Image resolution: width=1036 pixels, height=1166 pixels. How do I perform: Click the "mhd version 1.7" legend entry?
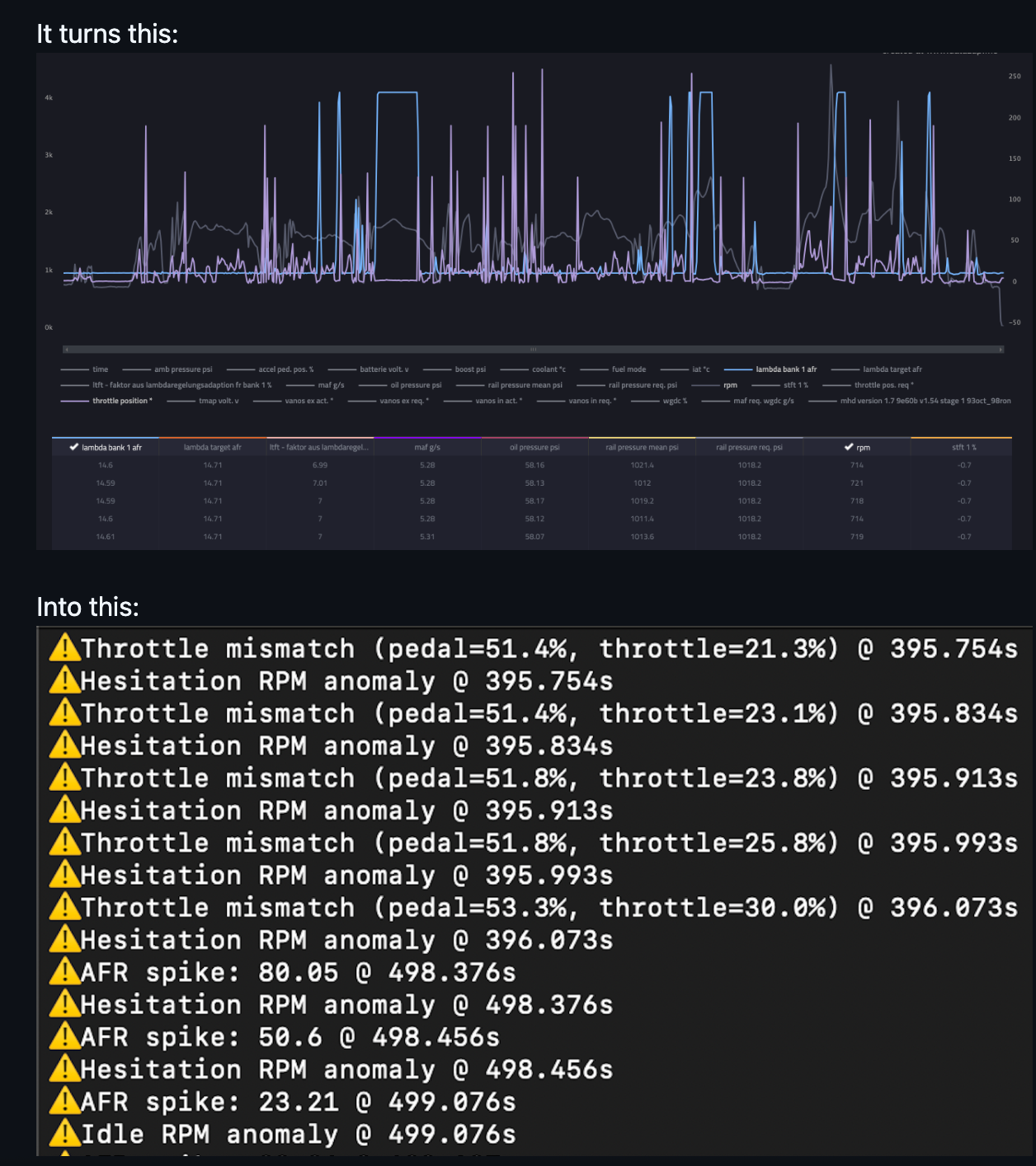pos(925,401)
